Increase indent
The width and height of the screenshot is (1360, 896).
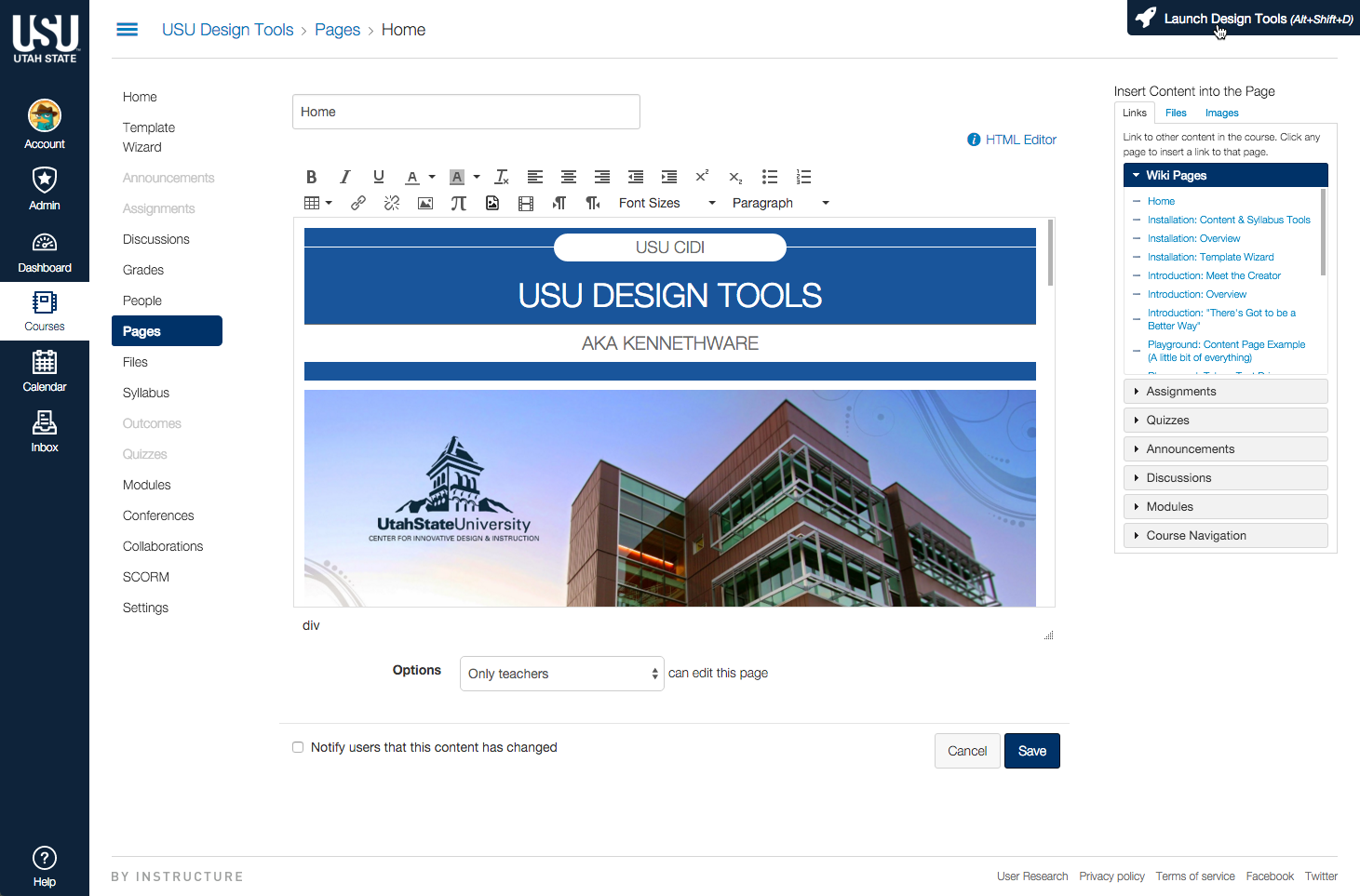pos(669,177)
